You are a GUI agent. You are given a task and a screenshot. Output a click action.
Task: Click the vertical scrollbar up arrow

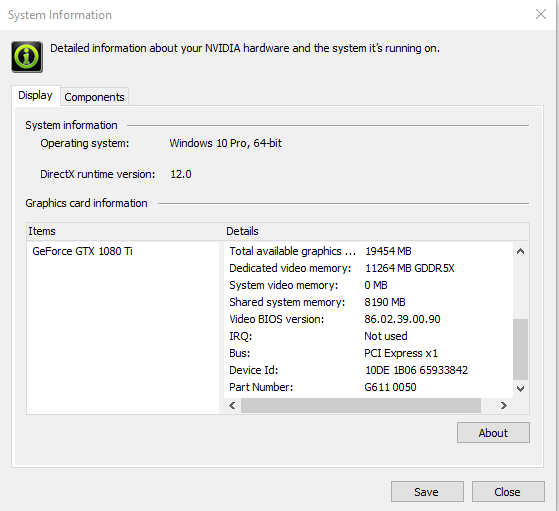click(520, 251)
